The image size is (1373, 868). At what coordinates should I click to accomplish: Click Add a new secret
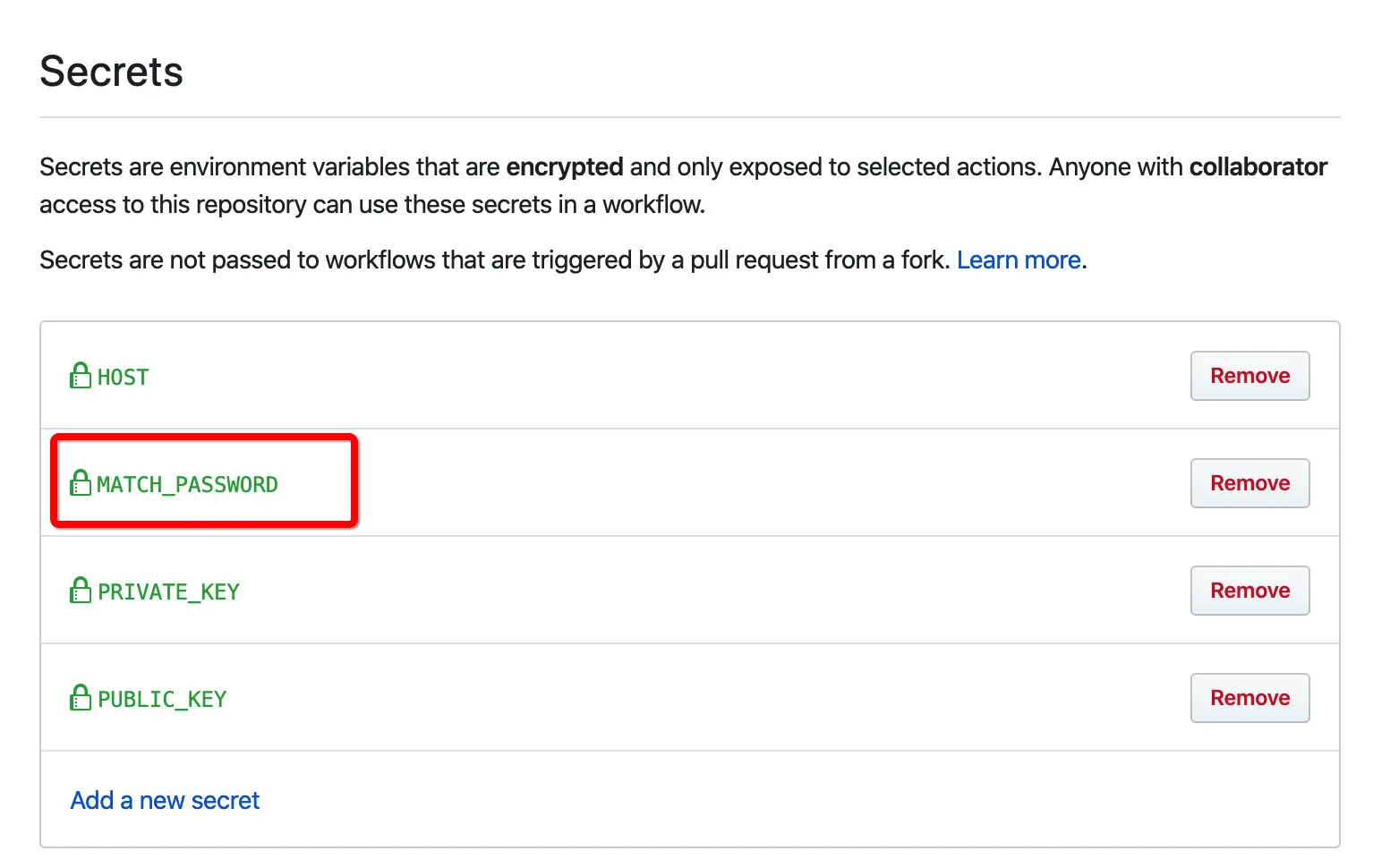click(165, 800)
